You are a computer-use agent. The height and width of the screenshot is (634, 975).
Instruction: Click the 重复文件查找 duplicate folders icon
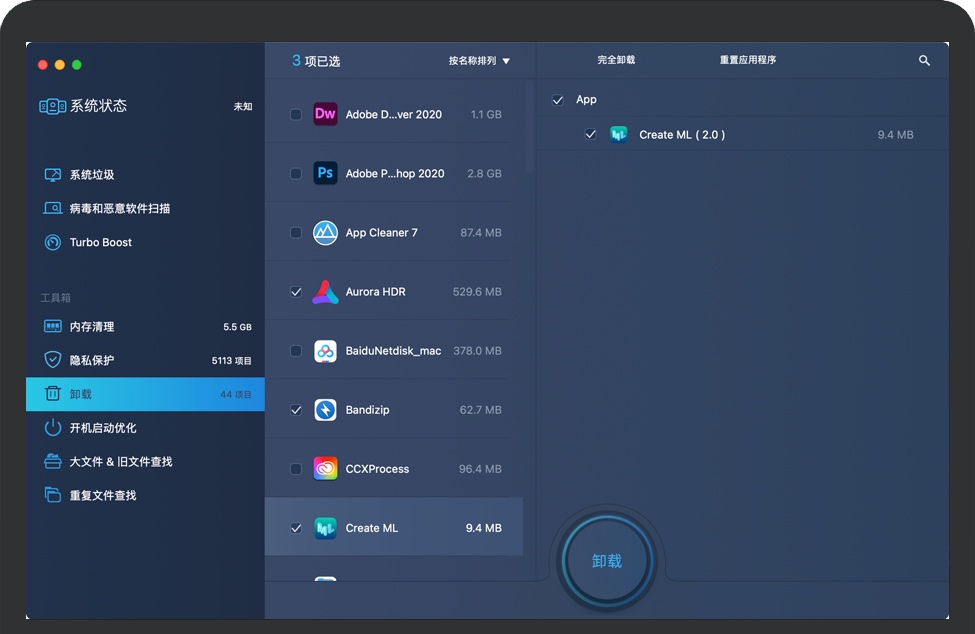[53, 495]
